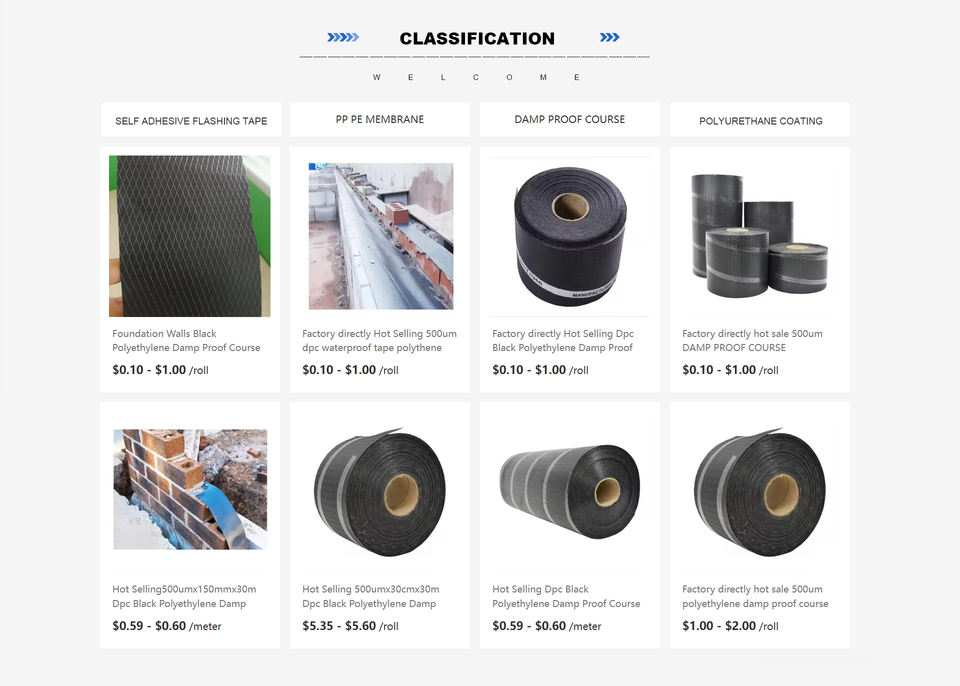960x686 pixels.
Task: Click the right blue chevron arrows icon
Action: click(609, 37)
